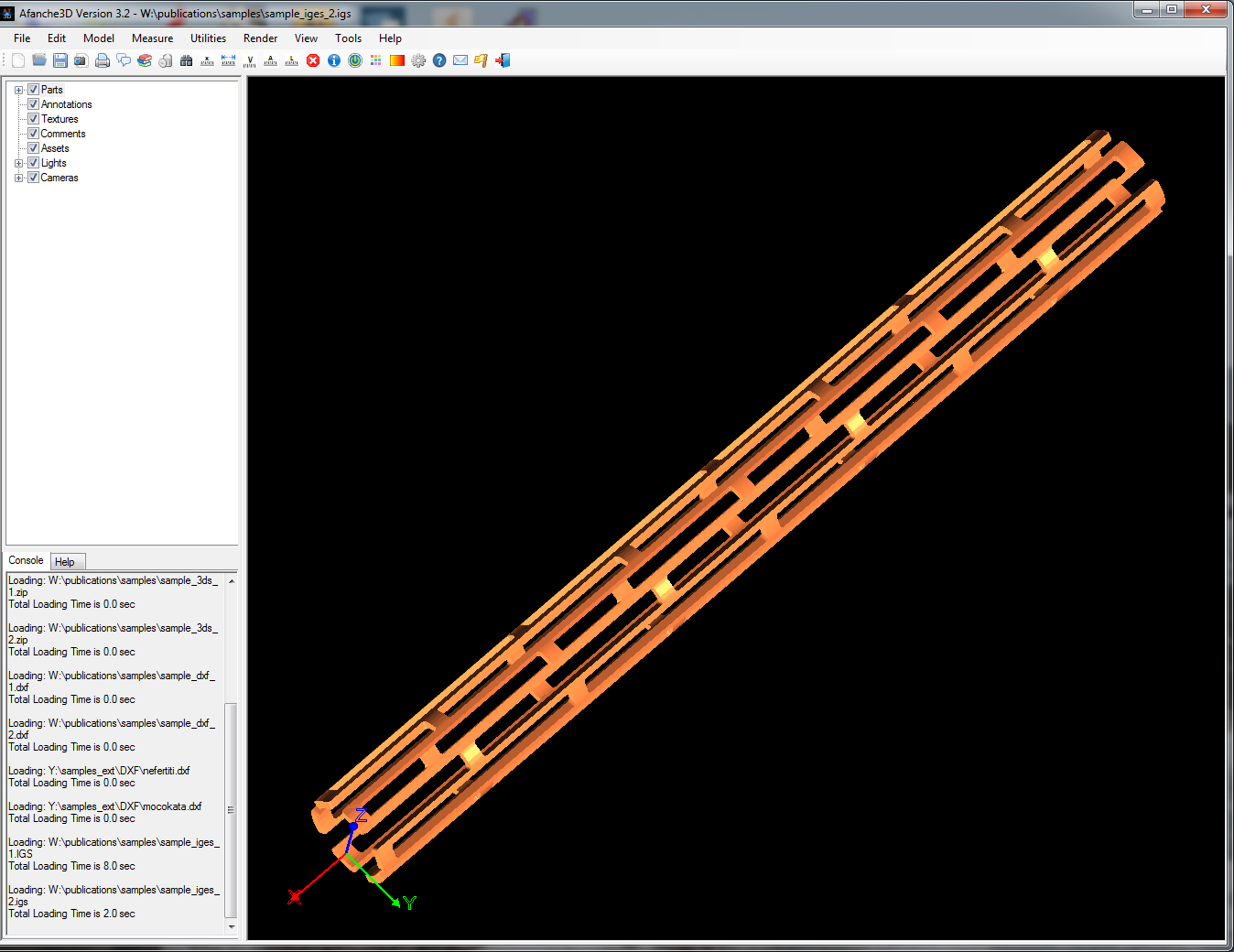The width and height of the screenshot is (1234, 952).
Task: Click the orange gradient color swatch icon
Action: pos(397,60)
